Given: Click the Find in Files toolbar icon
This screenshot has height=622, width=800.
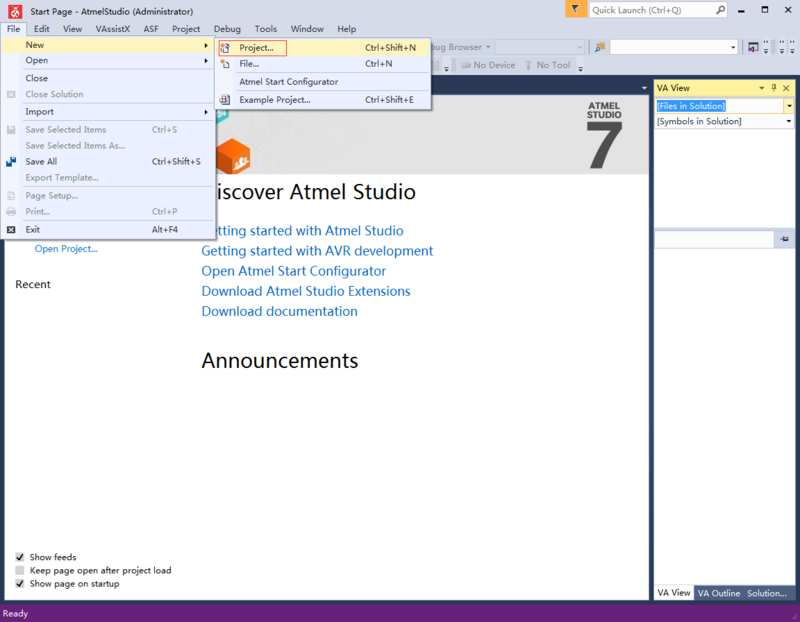Looking at the screenshot, I should [x=600, y=47].
